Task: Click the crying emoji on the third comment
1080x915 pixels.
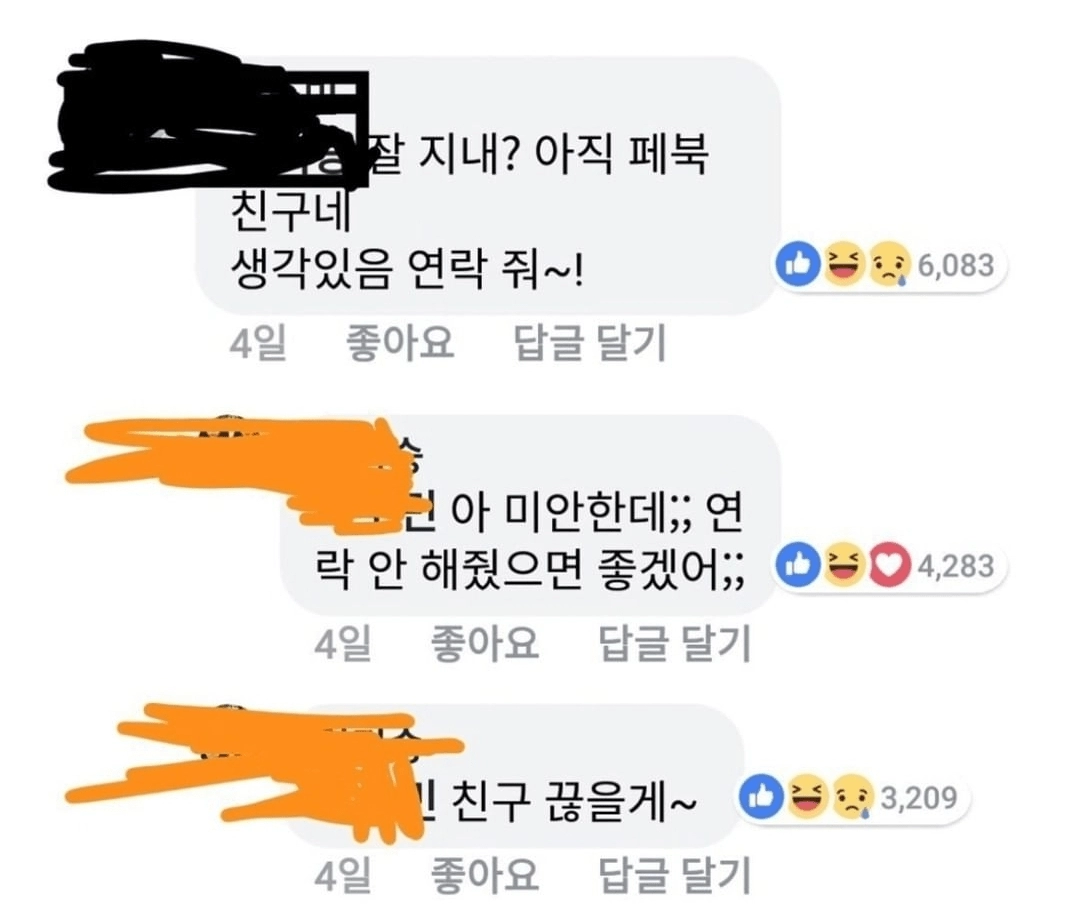Action: click(853, 797)
